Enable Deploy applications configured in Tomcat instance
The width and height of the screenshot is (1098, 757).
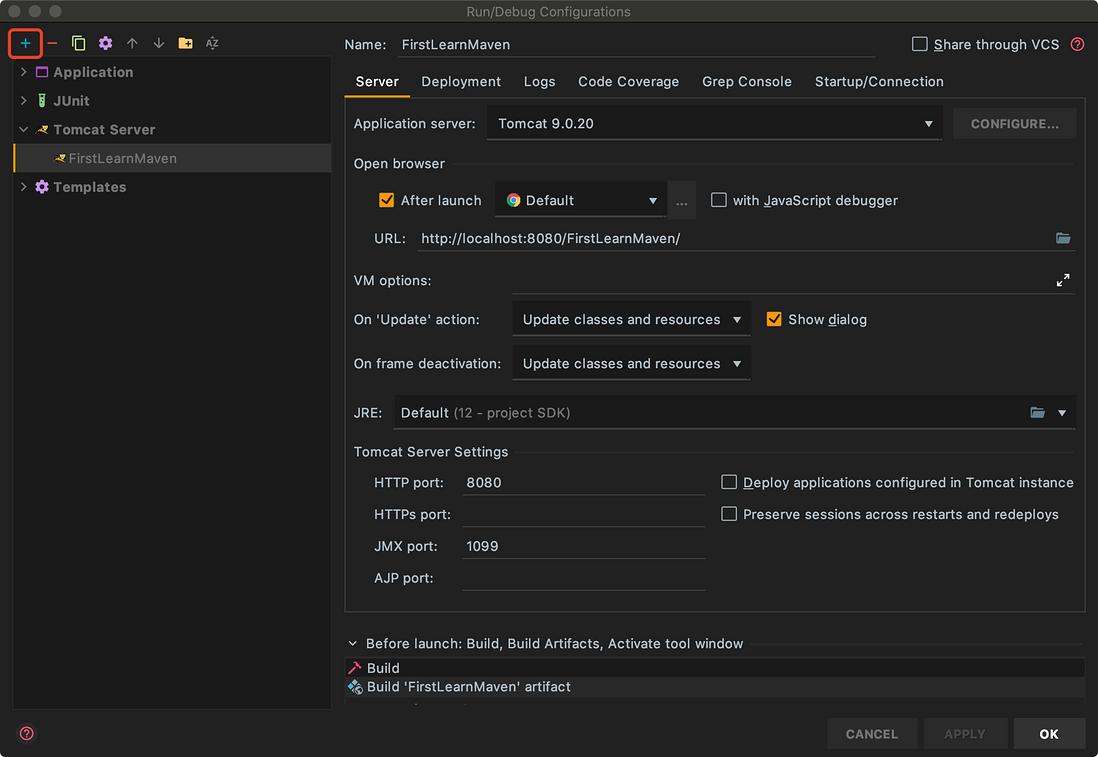pos(729,482)
